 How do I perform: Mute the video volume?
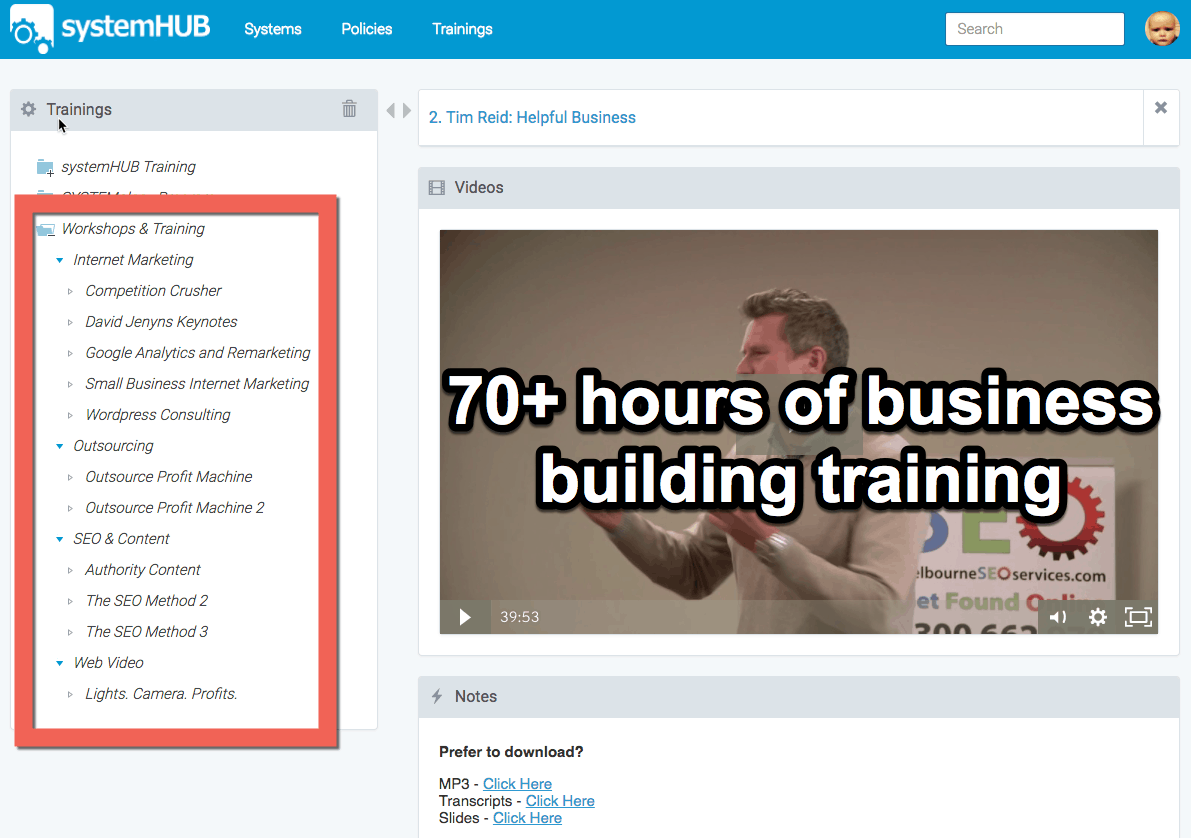[x=1058, y=617]
